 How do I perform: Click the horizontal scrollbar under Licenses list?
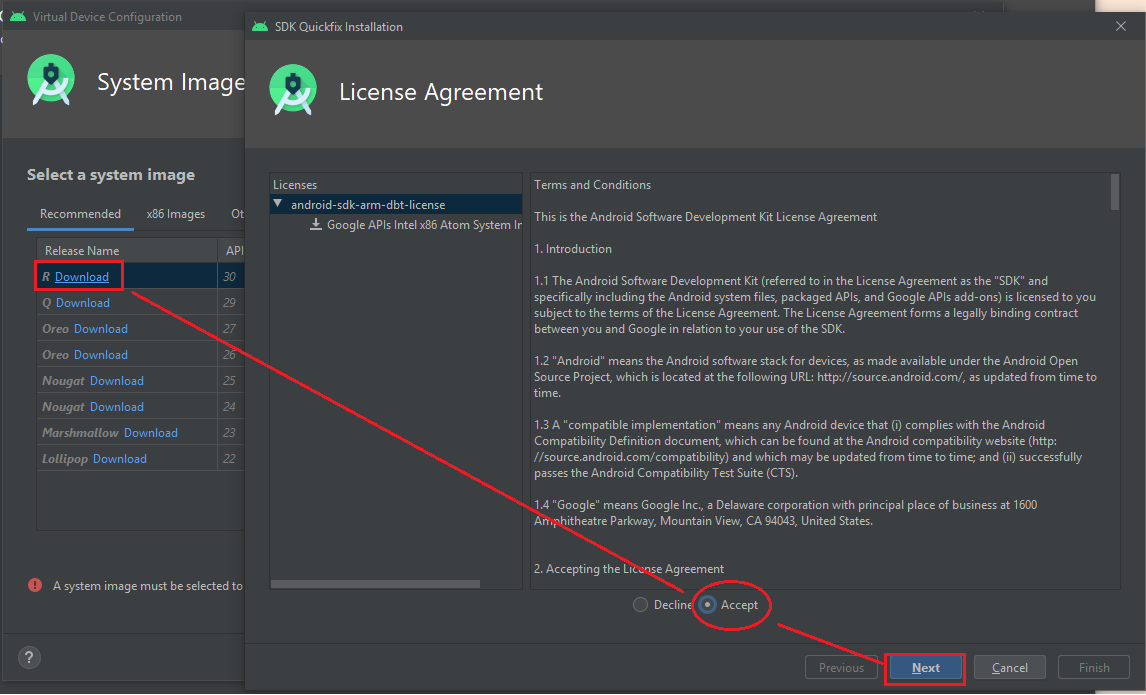click(x=375, y=584)
